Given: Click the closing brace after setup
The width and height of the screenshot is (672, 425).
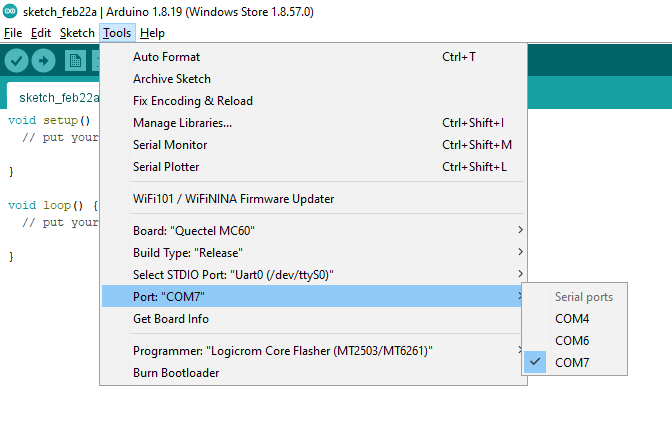Looking at the screenshot, I should (11, 172).
